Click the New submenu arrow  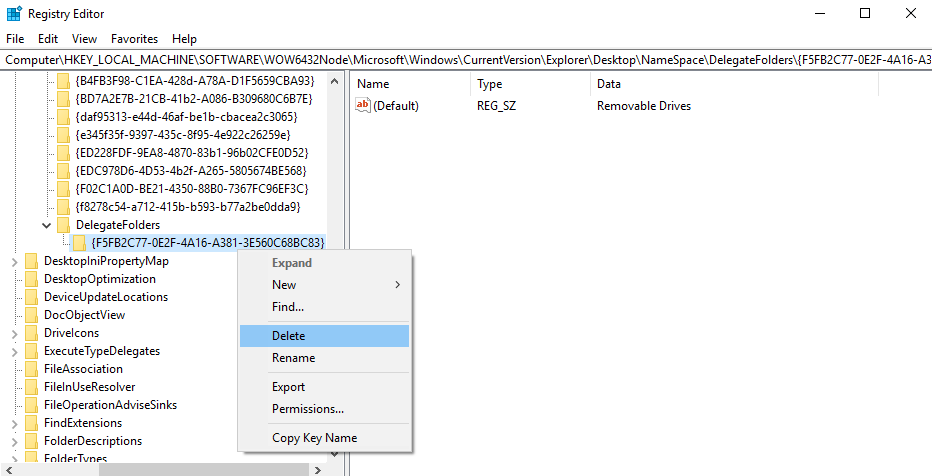pyautogui.click(x=398, y=285)
